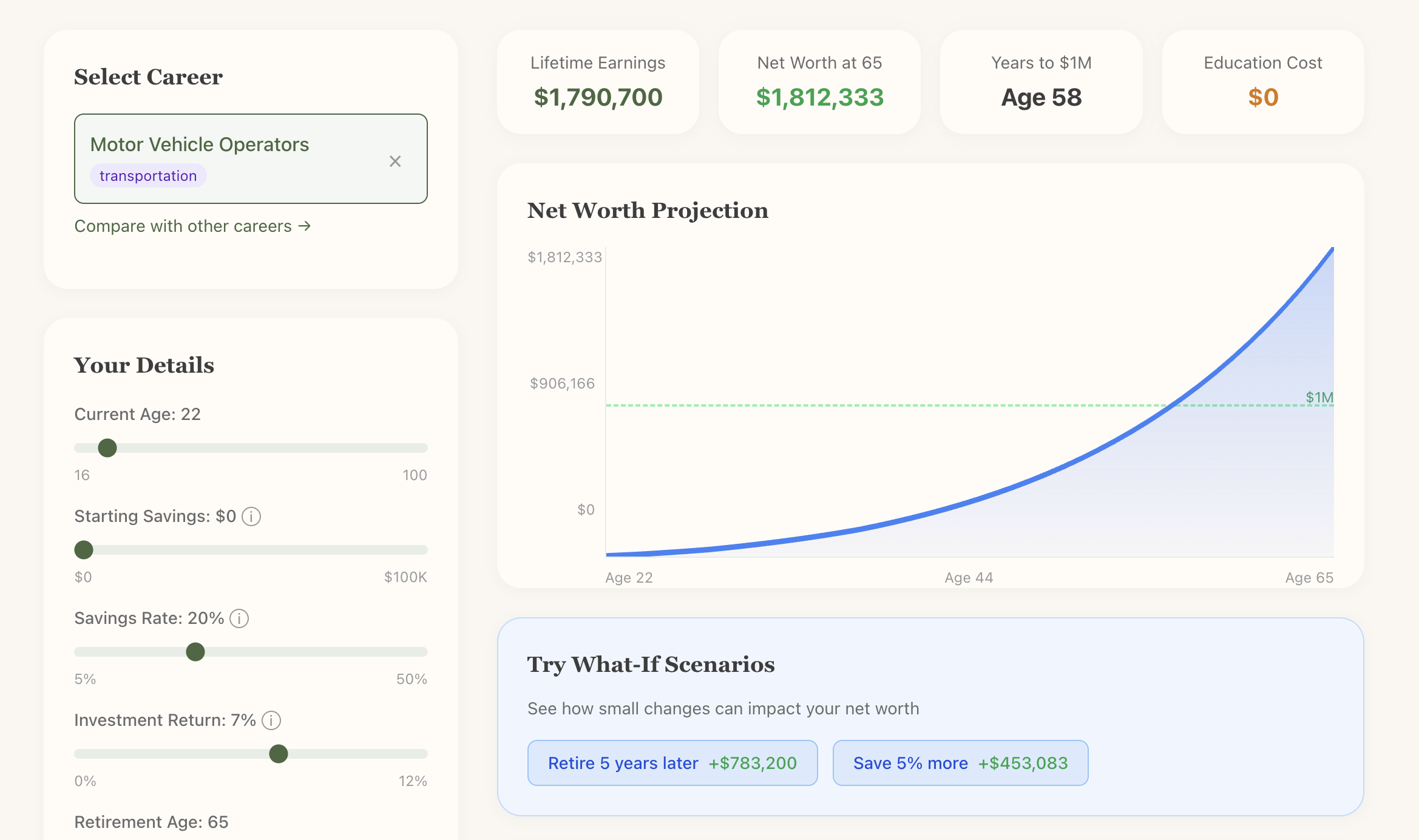Apply the Save 5% more scenario
Screen dimensions: 1419x840
[960, 763]
